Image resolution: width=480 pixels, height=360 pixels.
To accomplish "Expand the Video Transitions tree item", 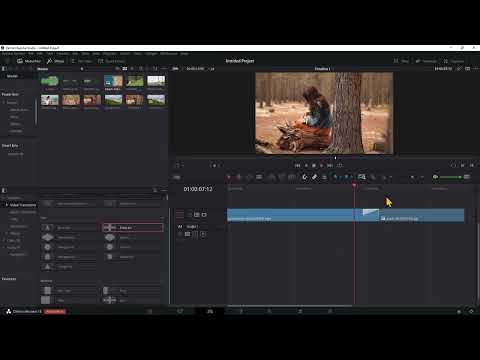I will [x=6, y=205].
